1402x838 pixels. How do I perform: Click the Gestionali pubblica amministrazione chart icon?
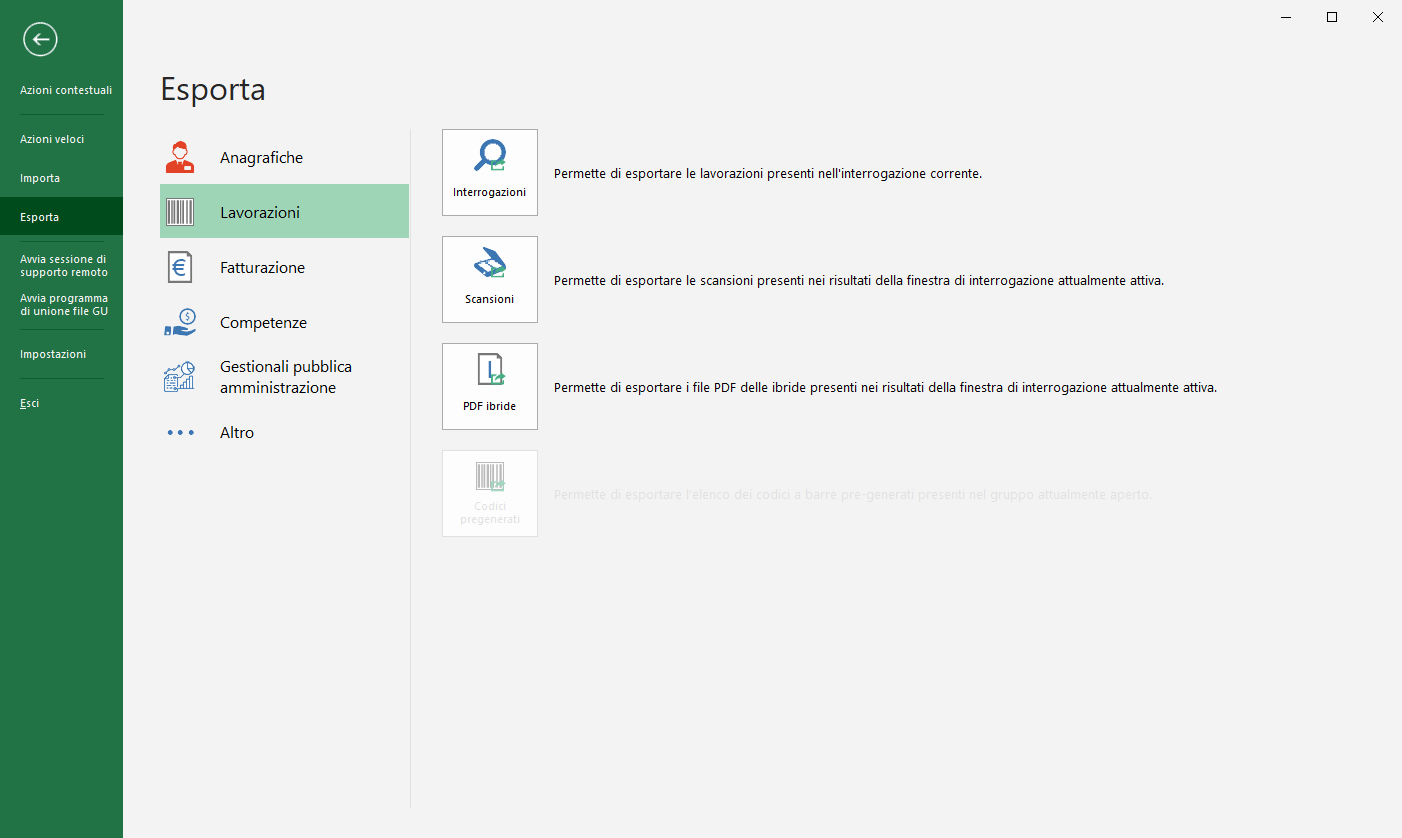(180, 377)
